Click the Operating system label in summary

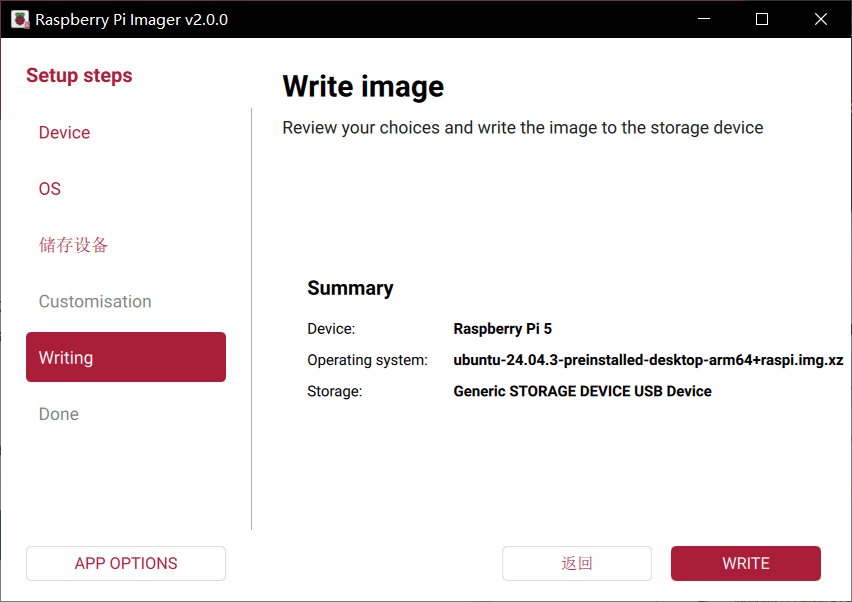367,360
